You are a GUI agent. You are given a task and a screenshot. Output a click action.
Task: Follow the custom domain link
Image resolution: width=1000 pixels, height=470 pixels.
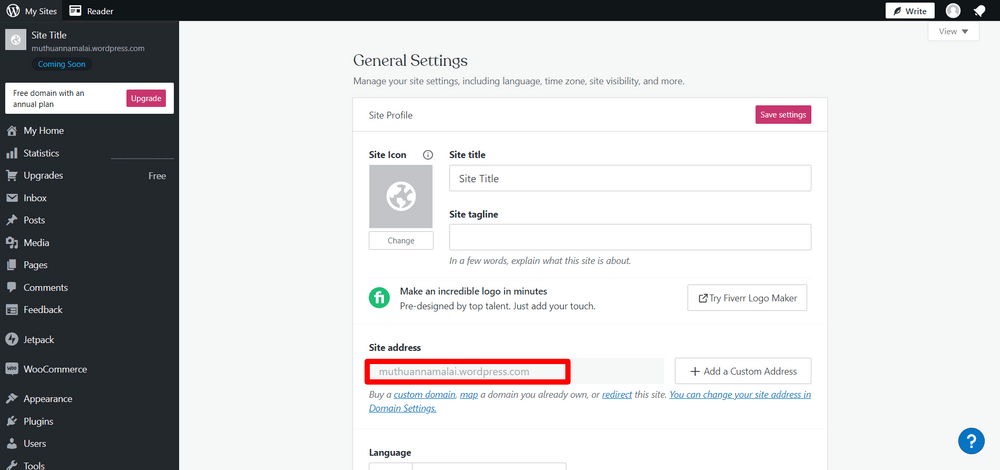(x=424, y=395)
